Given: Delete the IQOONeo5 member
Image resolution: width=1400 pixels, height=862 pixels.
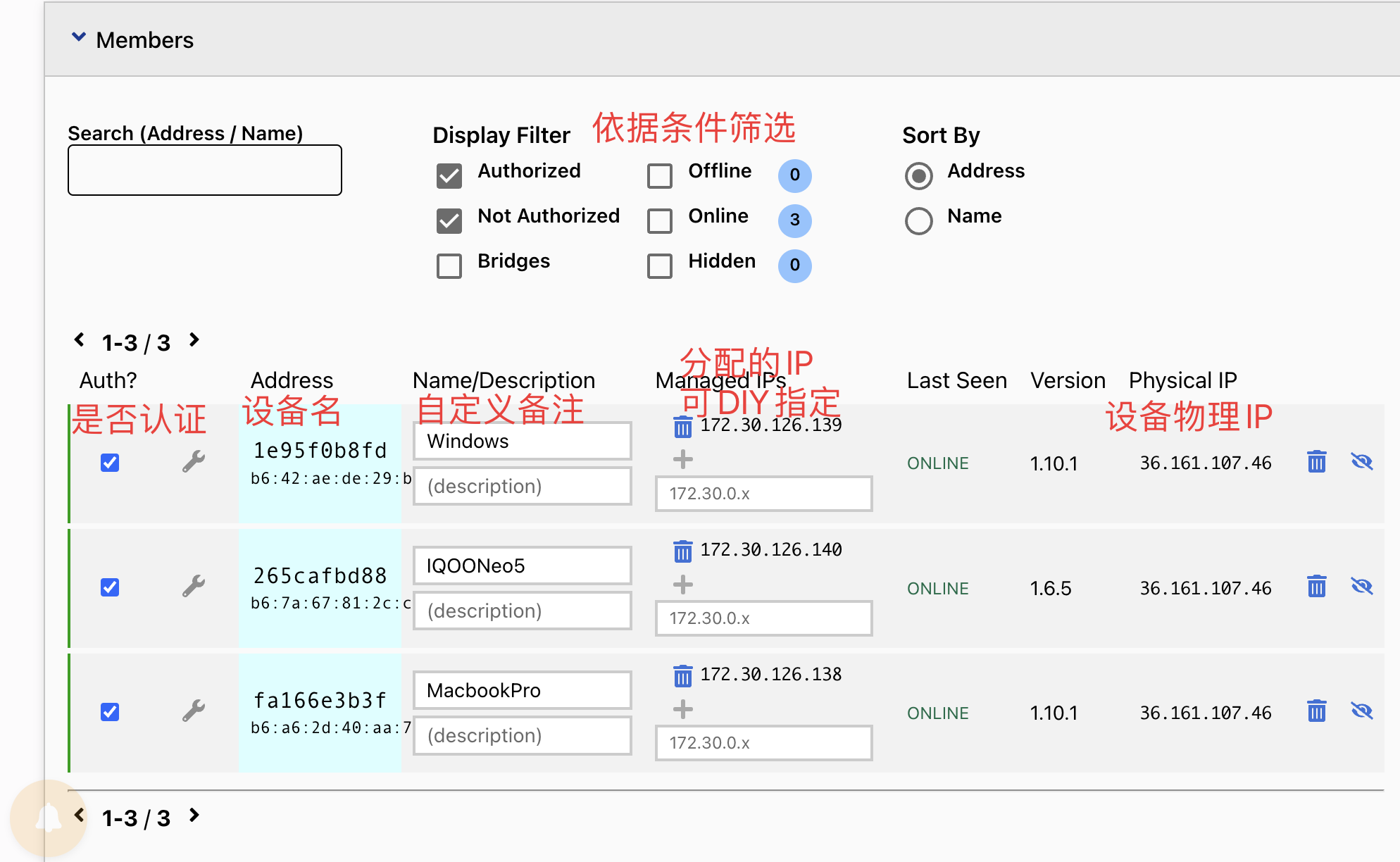Looking at the screenshot, I should (x=1316, y=587).
